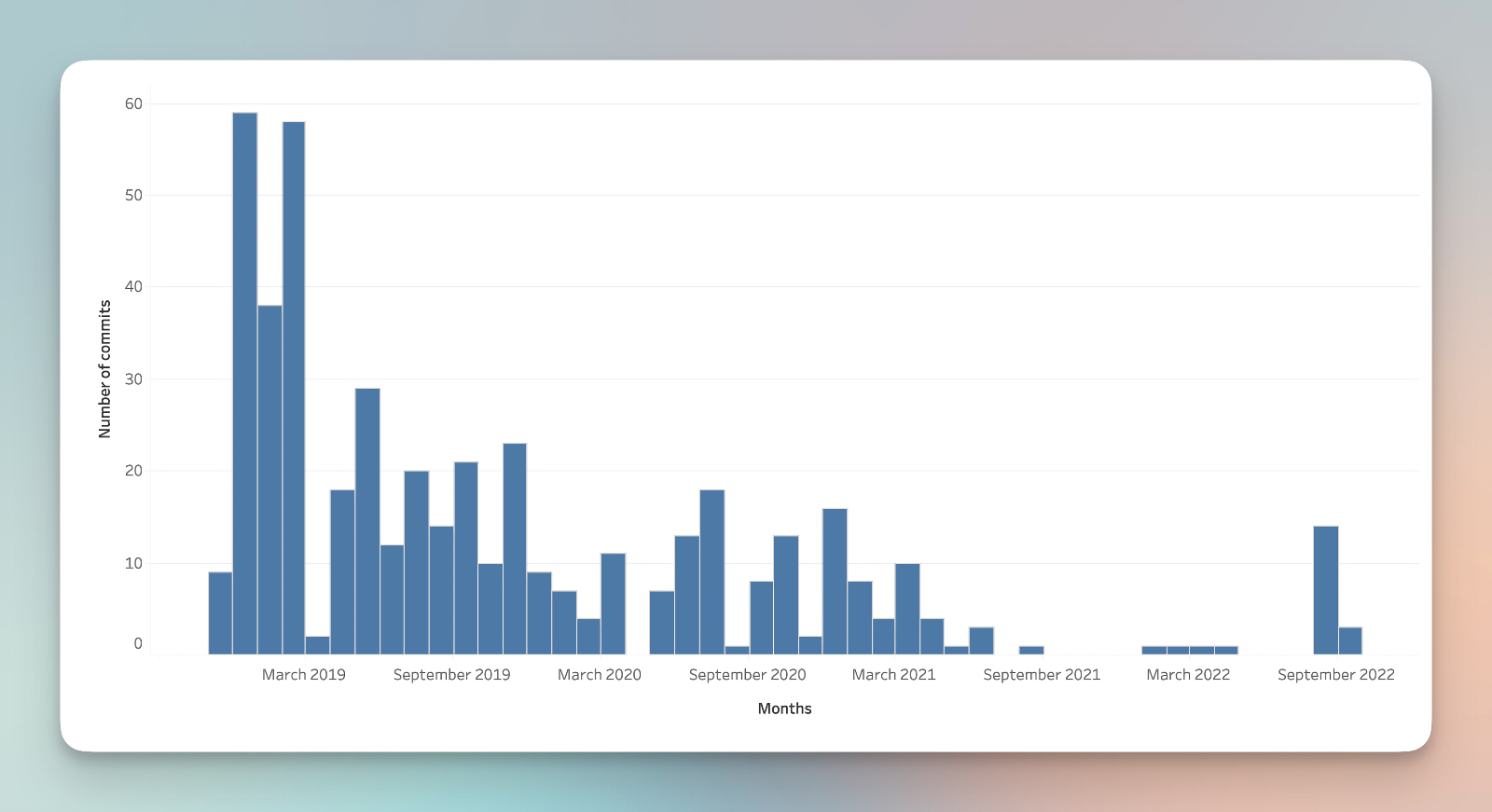Click the 'March 2019' x-axis label
The width and height of the screenshot is (1492, 812).
(x=303, y=675)
